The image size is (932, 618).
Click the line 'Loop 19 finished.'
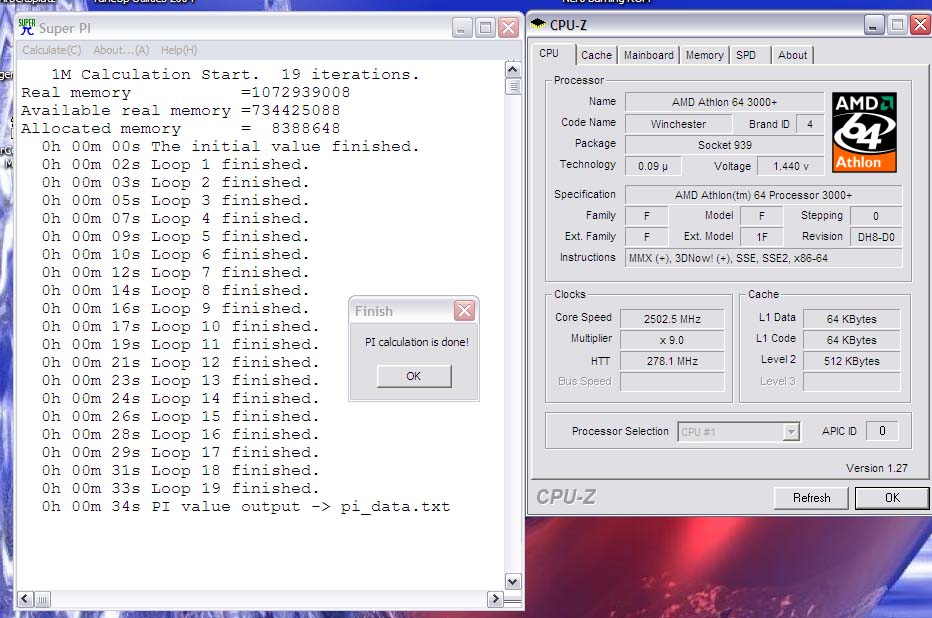180,488
